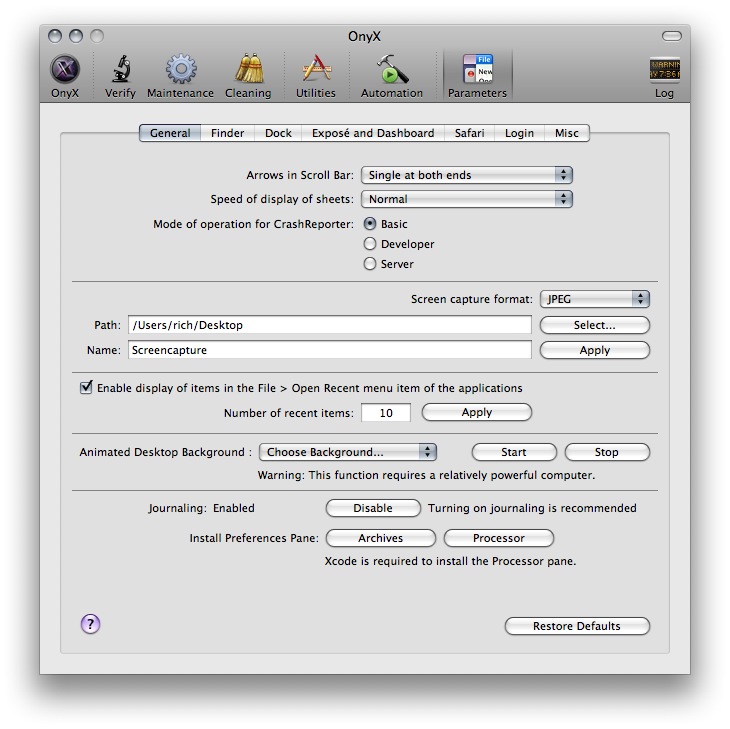This screenshot has width=730, height=729.
Task: Click the Archives preferences pane button
Action: (380, 538)
